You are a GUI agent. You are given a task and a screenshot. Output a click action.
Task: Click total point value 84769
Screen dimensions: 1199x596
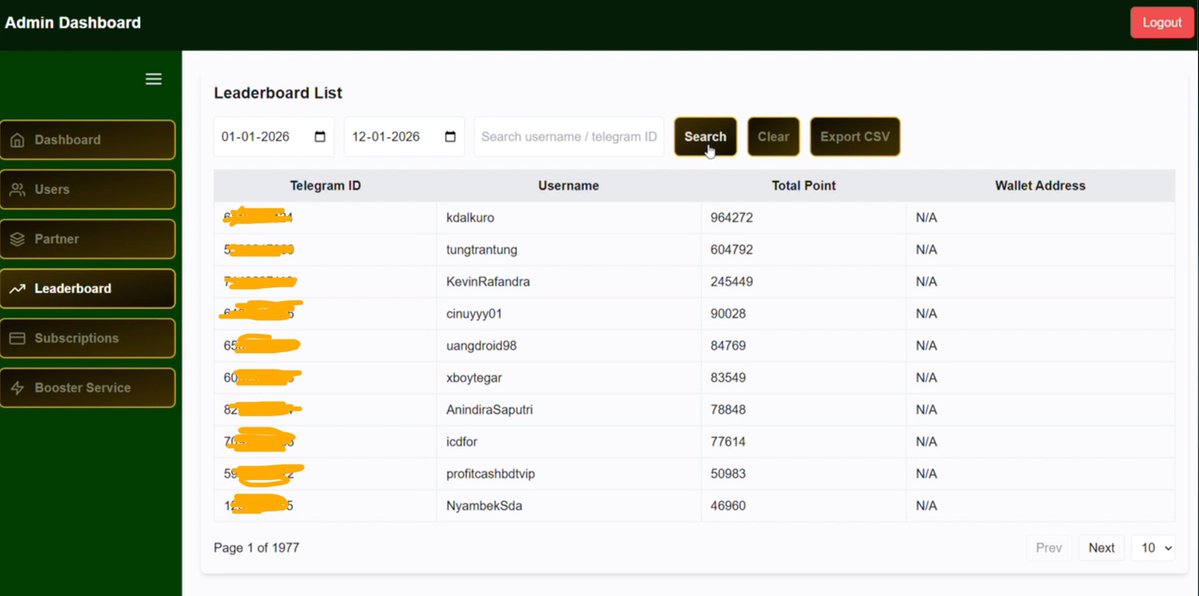[x=728, y=346]
